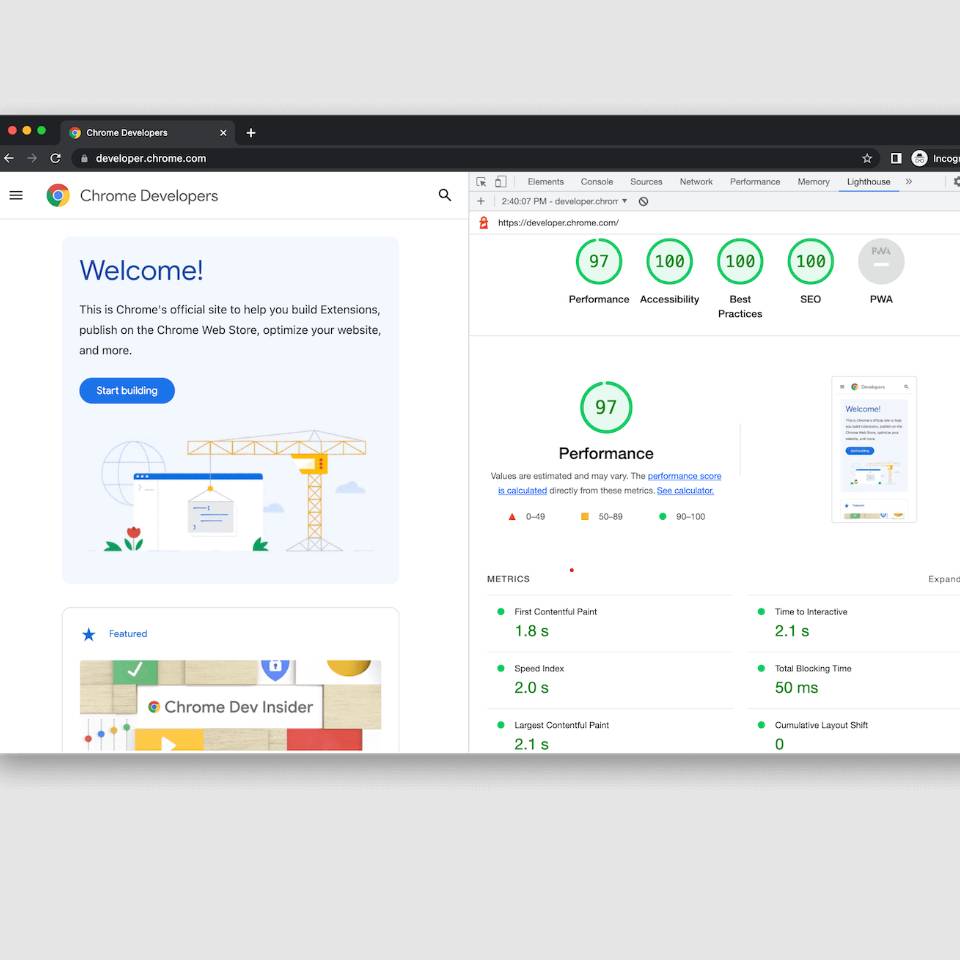Open the See calculator link
Screen dimensions: 960x960
tap(685, 491)
